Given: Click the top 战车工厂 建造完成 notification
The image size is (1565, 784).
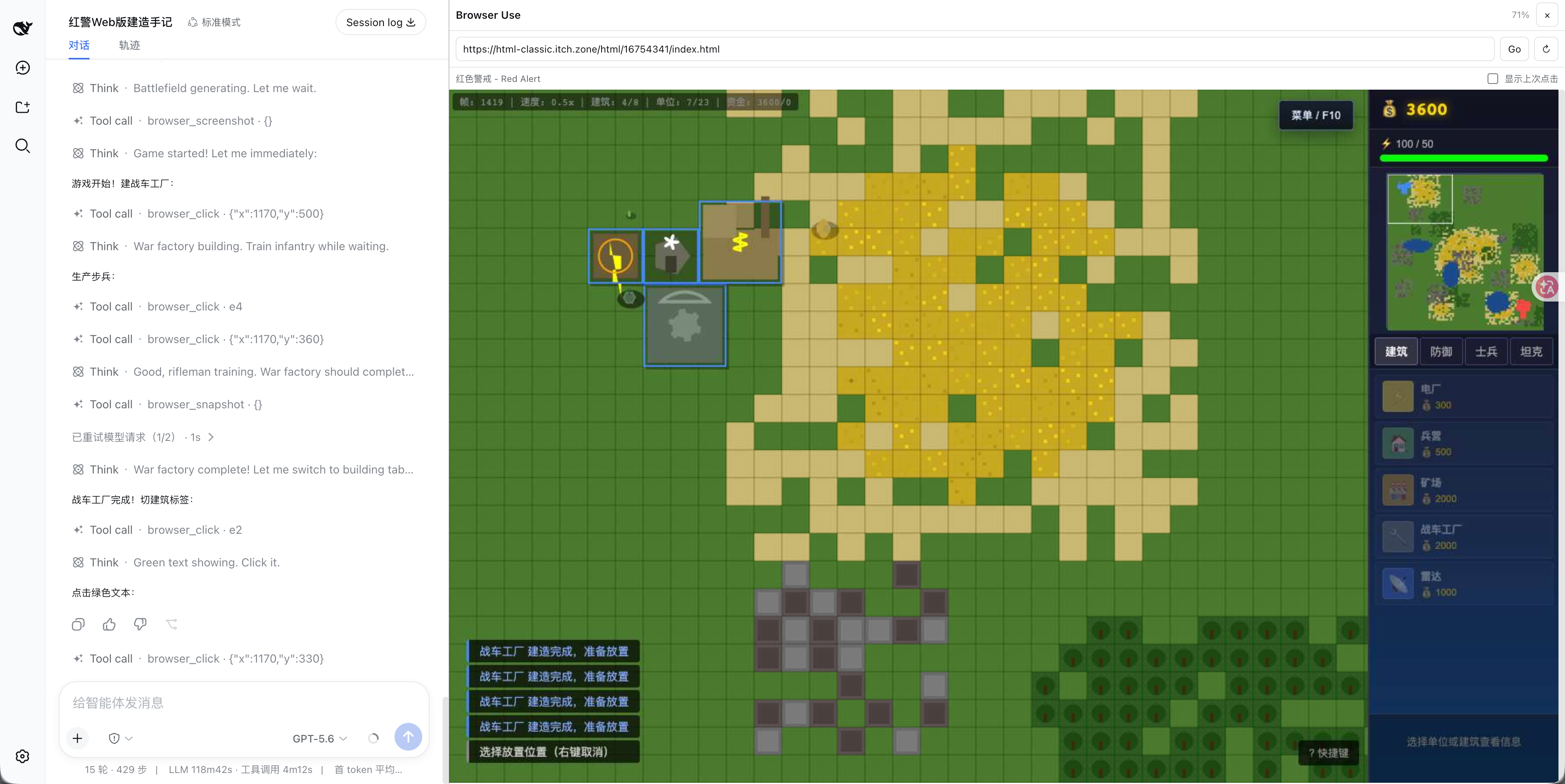Looking at the screenshot, I should (553, 652).
